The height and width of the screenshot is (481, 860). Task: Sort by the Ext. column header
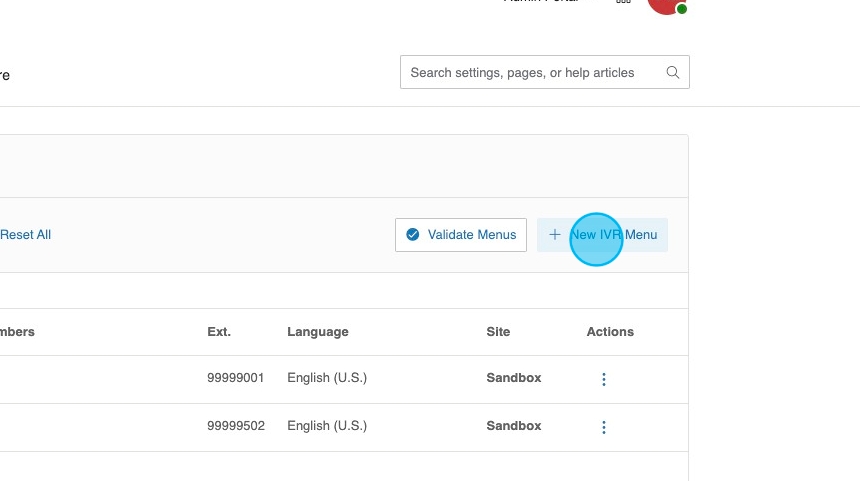tap(219, 332)
